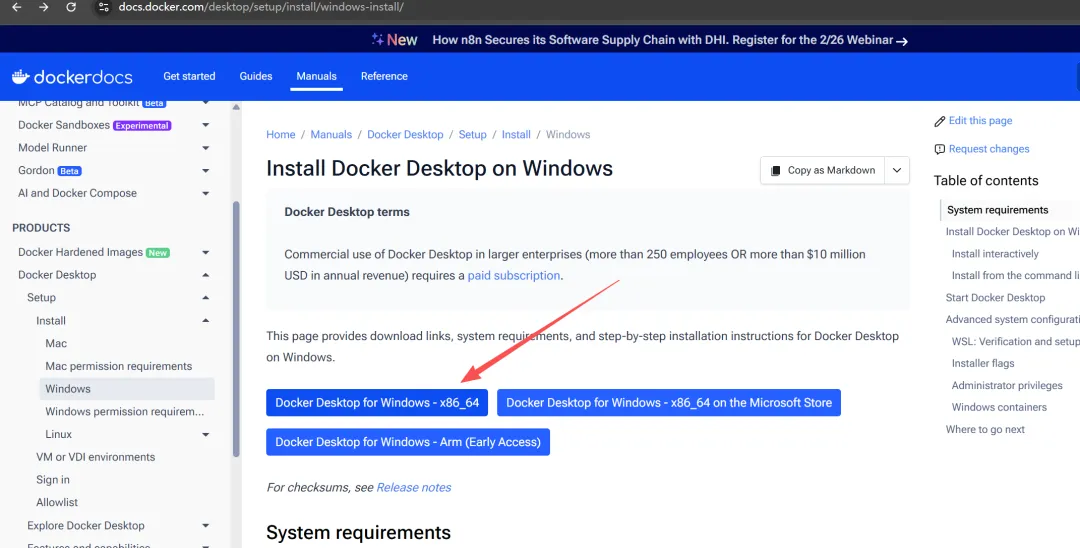
Task: Collapse the Docker Desktop sidebar section
Action: [205, 275]
